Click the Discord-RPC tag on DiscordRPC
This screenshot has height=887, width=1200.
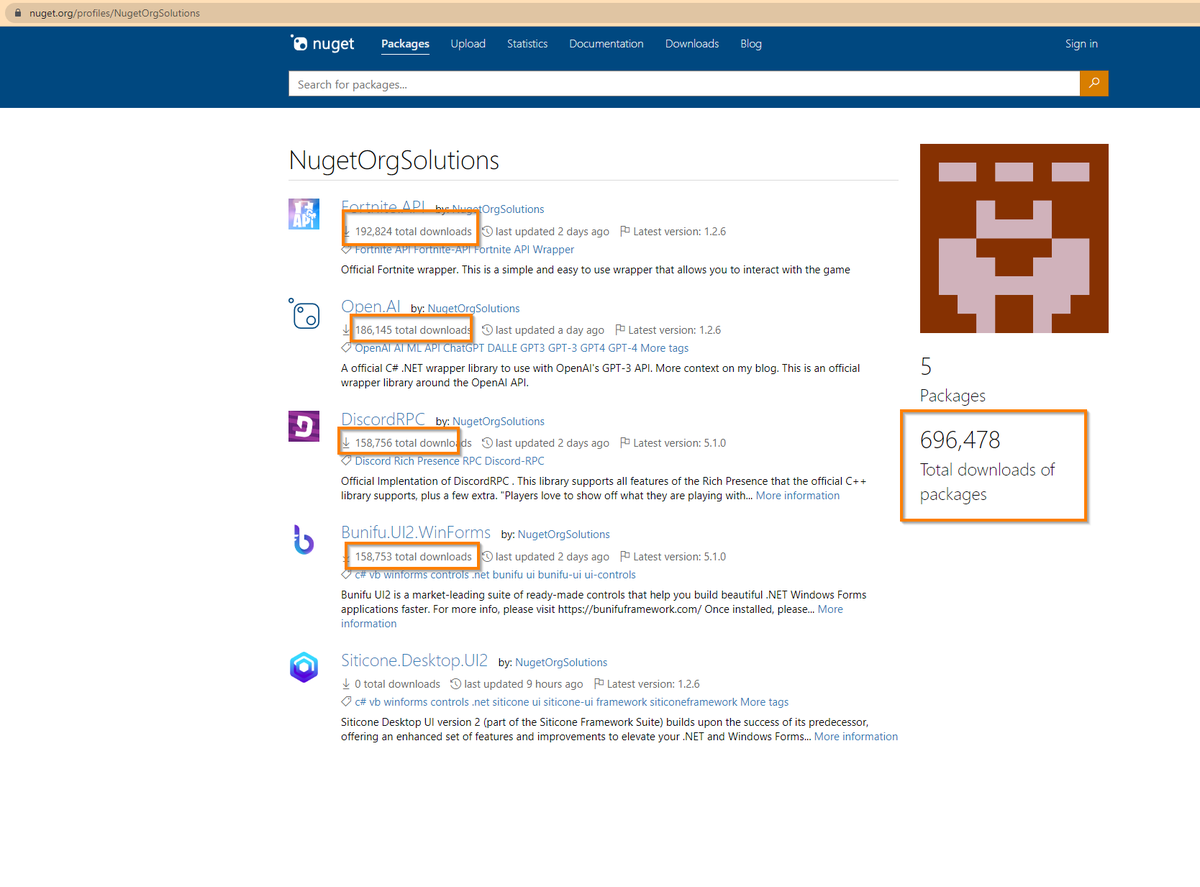pos(514,461)
